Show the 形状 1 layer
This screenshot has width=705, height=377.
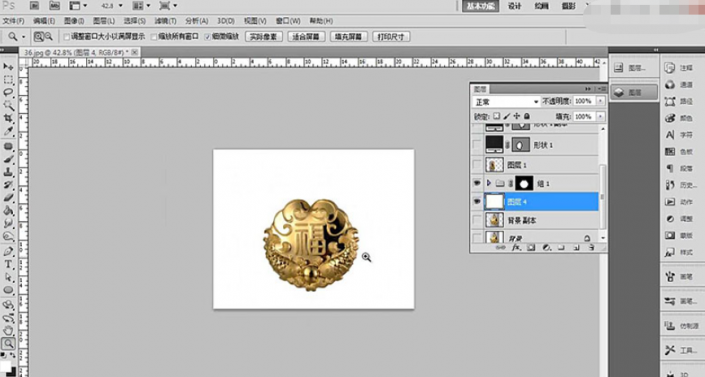(x=477, y=145)
